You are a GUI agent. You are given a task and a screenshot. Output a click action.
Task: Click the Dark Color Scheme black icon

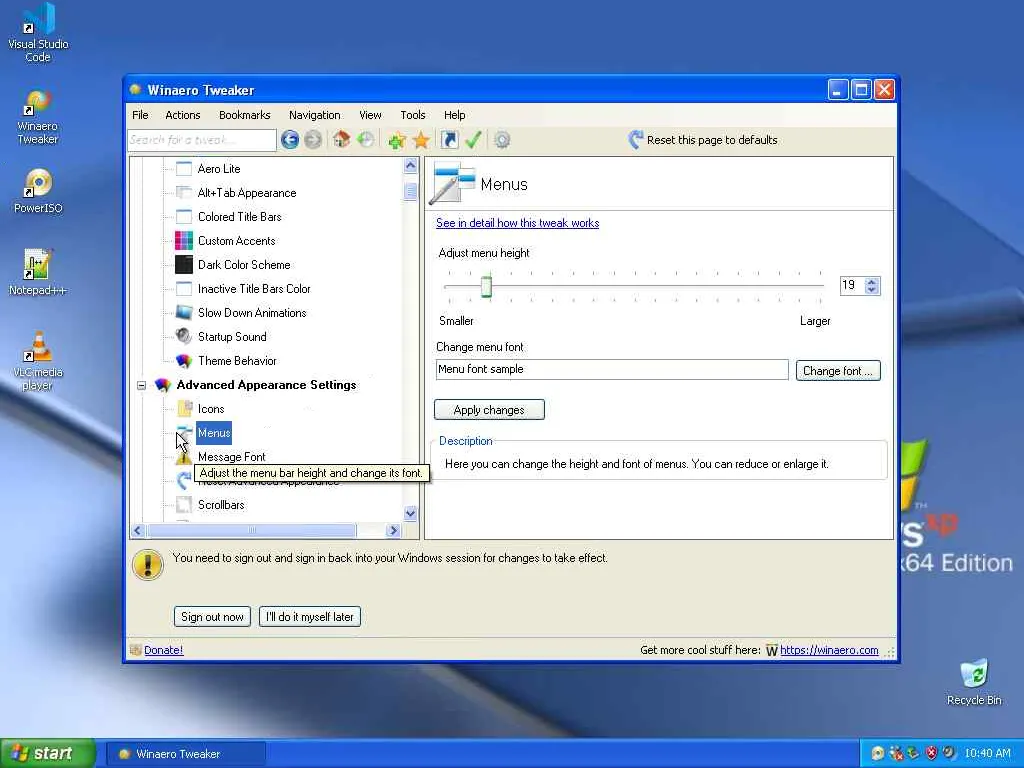pos(184,264)
